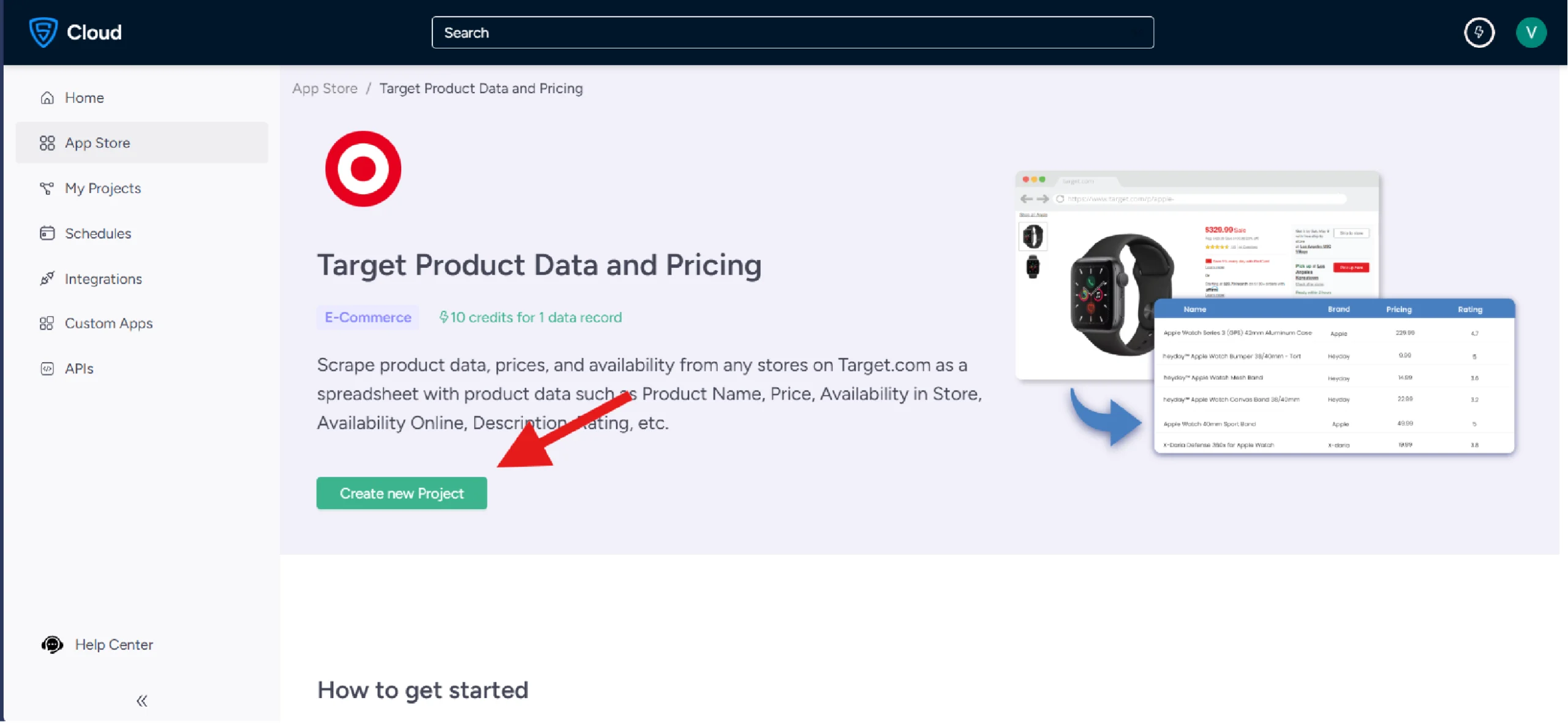Select the My Projects icon
The width and height of the screenshot is (1568, 725).
click(47, 188)
